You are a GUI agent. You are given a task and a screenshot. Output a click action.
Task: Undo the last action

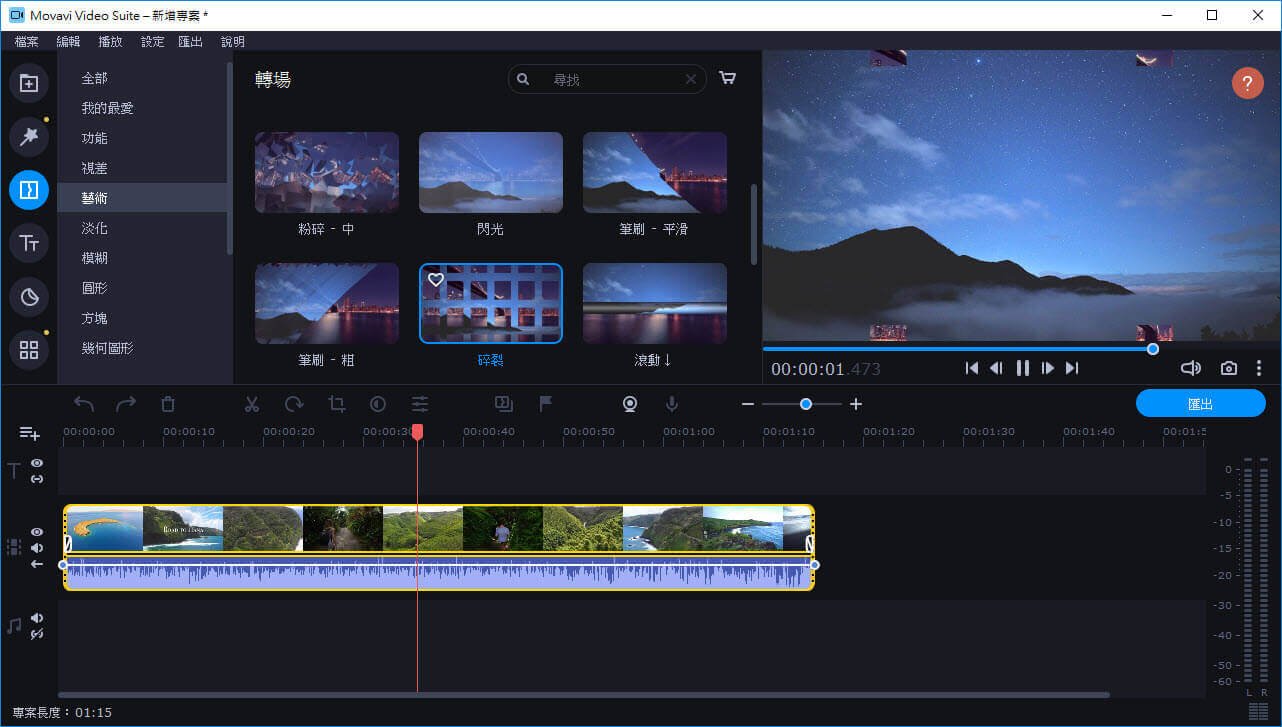84,404
